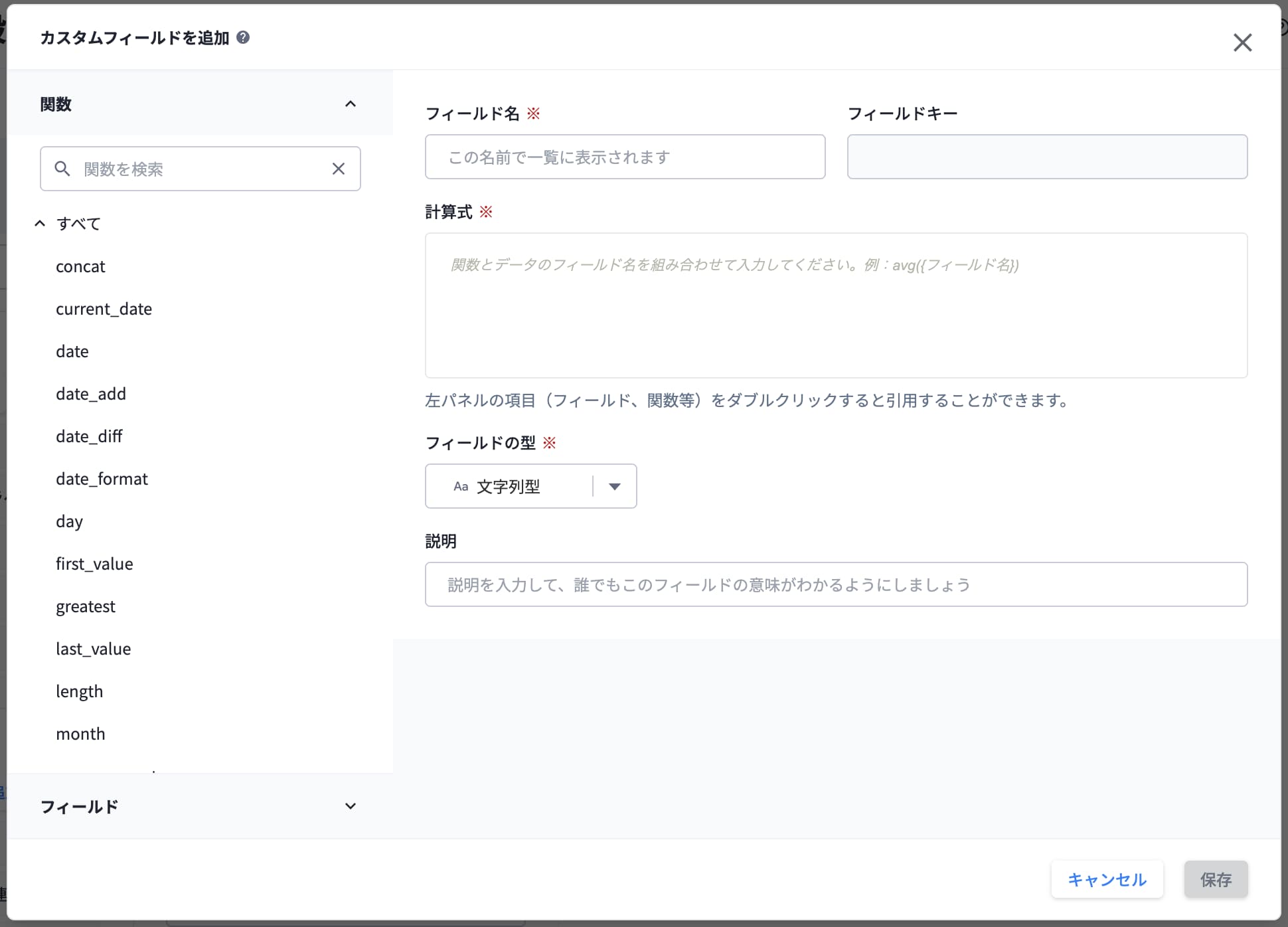Open the フィールドの型 dropdown
This screenshot has width=1288, height=927.
coord(530,486)
